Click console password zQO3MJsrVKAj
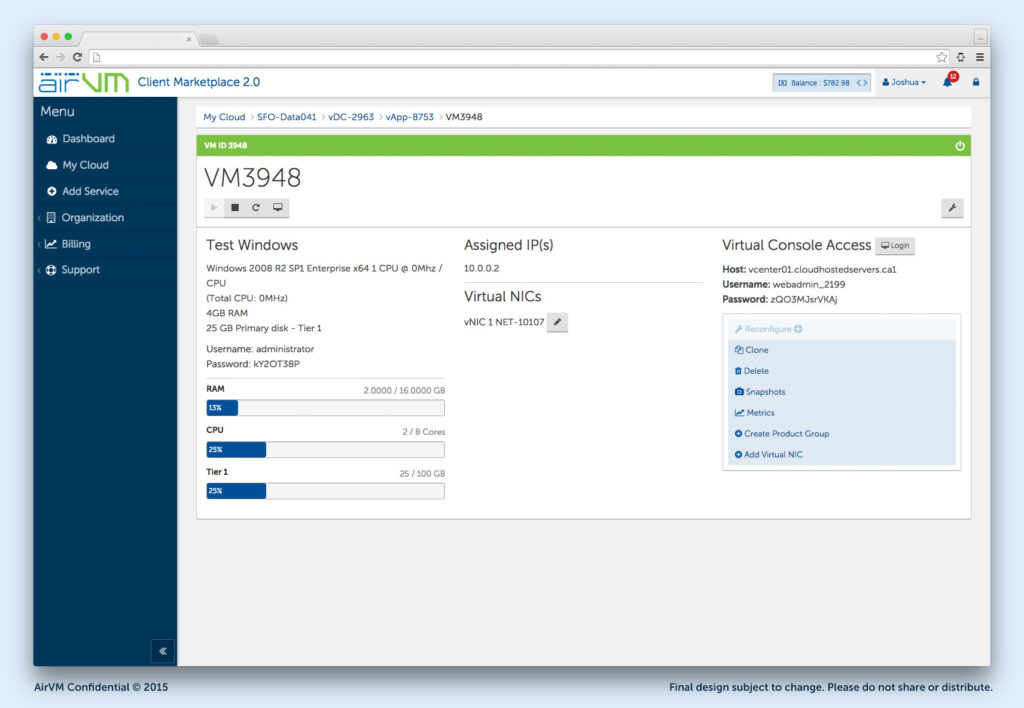 pos(803,299)
